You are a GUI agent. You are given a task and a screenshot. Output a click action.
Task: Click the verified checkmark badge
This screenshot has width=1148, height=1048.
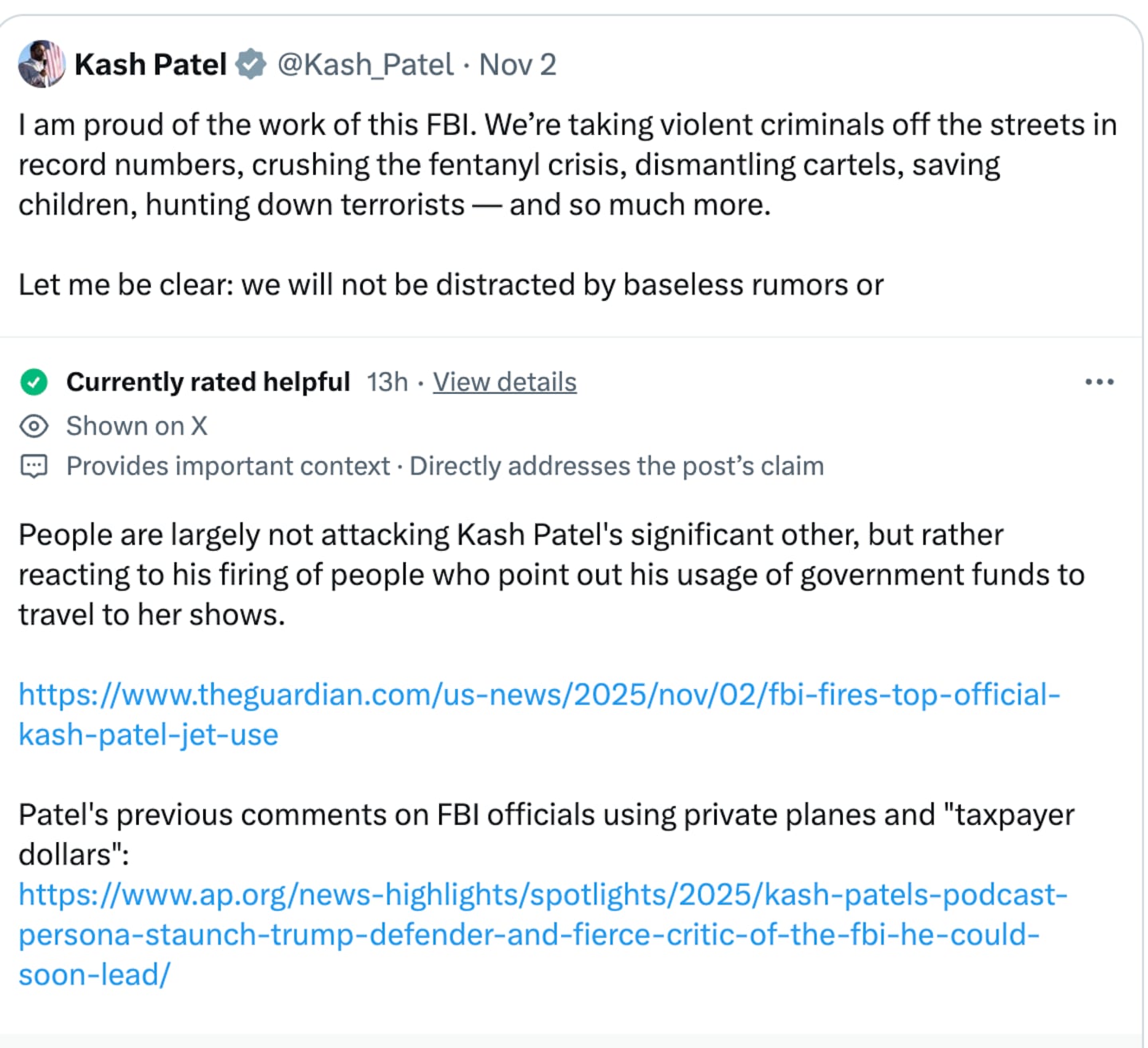pos(250,63)
